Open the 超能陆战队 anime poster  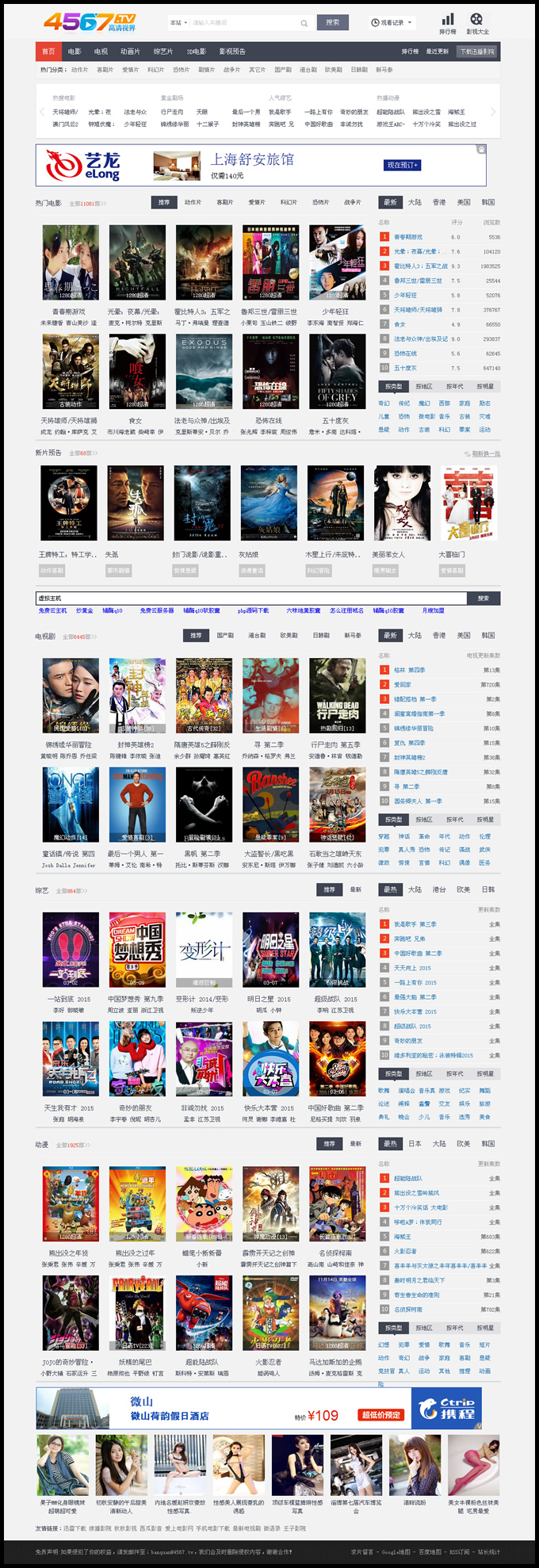point(204,1313)
